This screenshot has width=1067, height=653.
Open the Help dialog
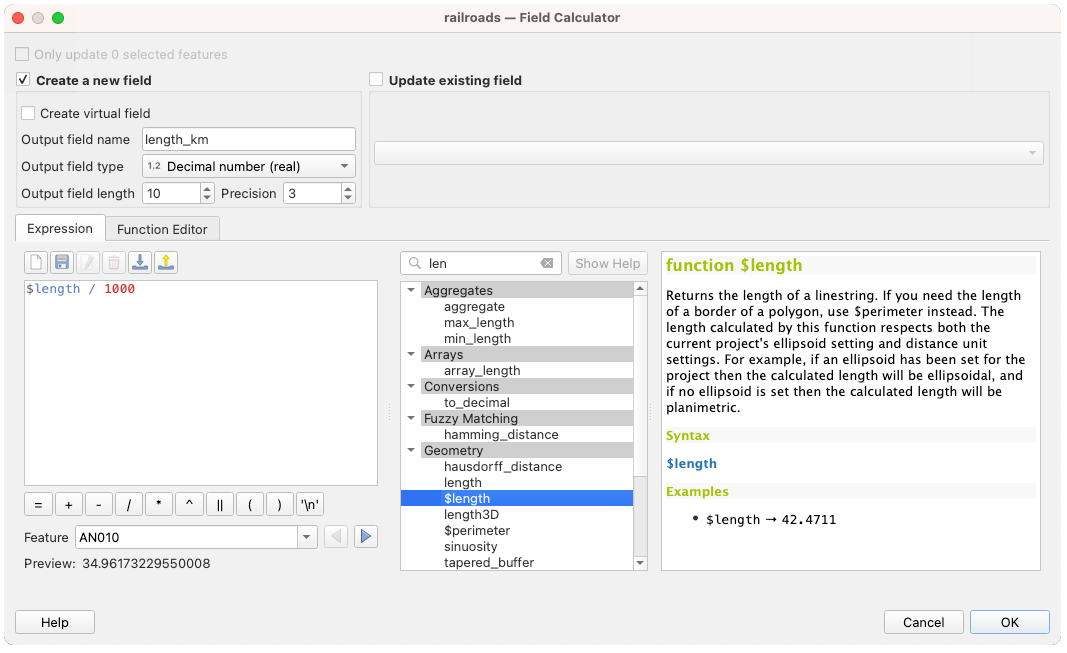click(x=54, y=621)
